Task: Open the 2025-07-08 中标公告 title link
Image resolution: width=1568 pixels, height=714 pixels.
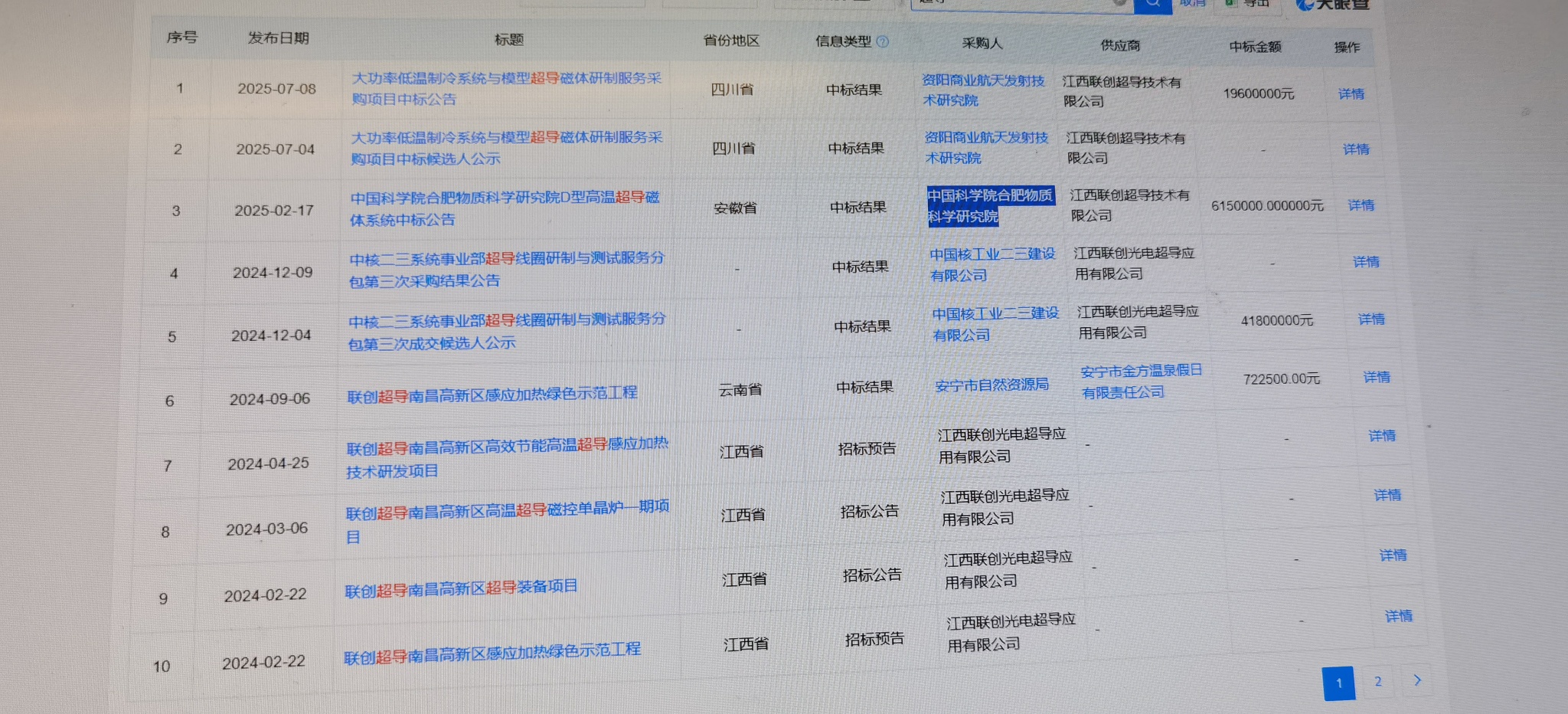Action: [506, 89]
